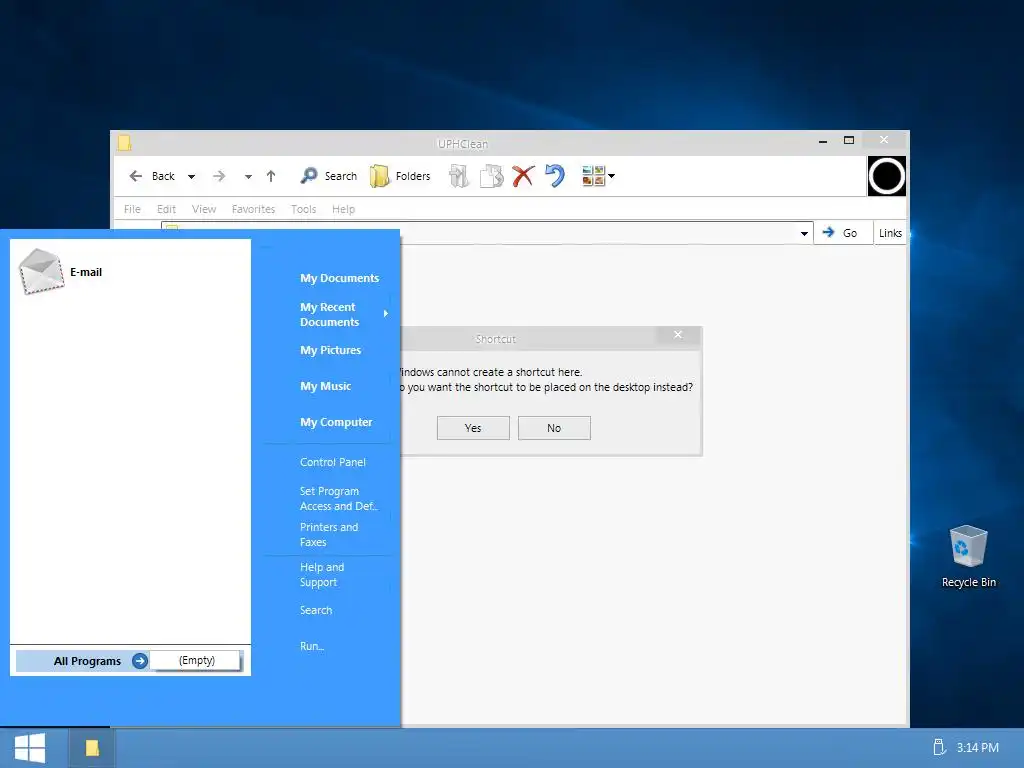Maximize the UPHClean window

(x=849, y=140)
